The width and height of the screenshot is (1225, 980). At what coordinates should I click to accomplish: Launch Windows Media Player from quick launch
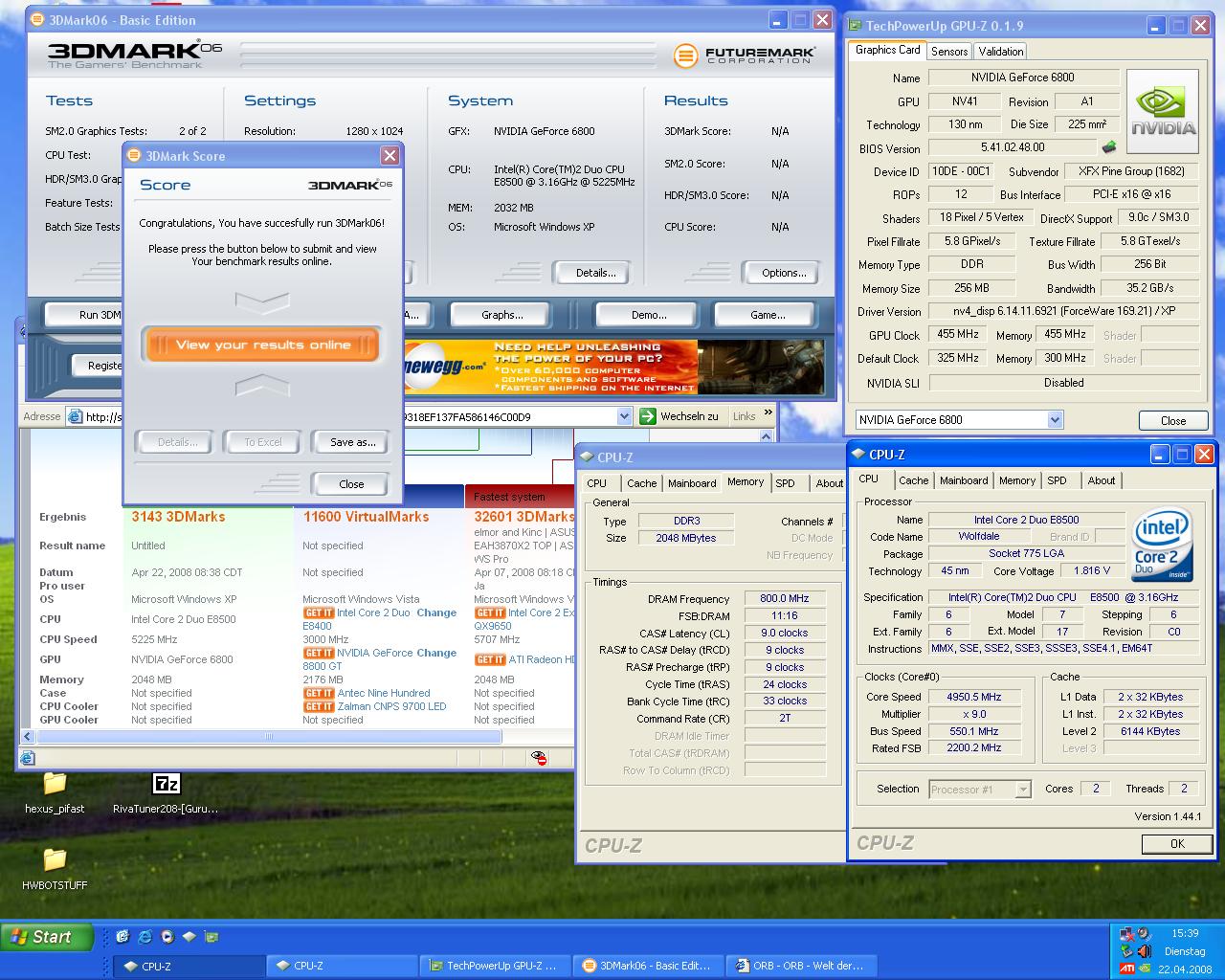pyautogui.click(x=167, y=937)
